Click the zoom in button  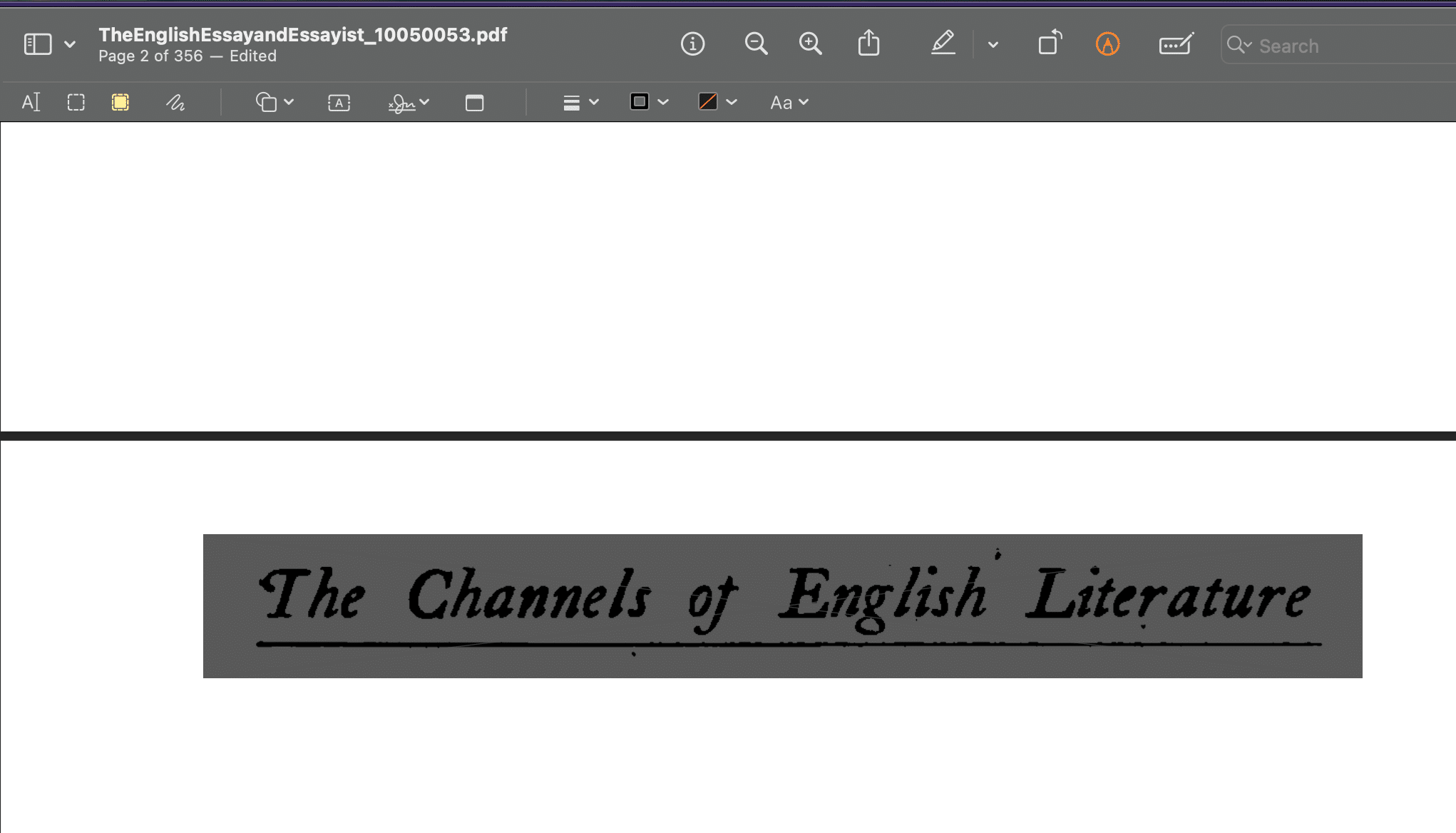(810, 44)
